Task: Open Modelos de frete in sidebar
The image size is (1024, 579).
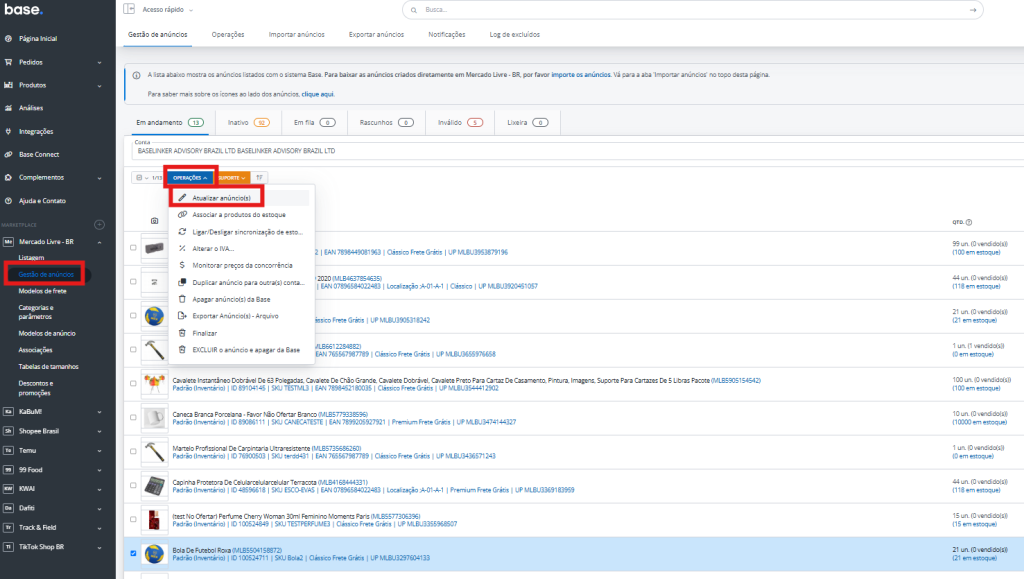Action: point(42,291)
